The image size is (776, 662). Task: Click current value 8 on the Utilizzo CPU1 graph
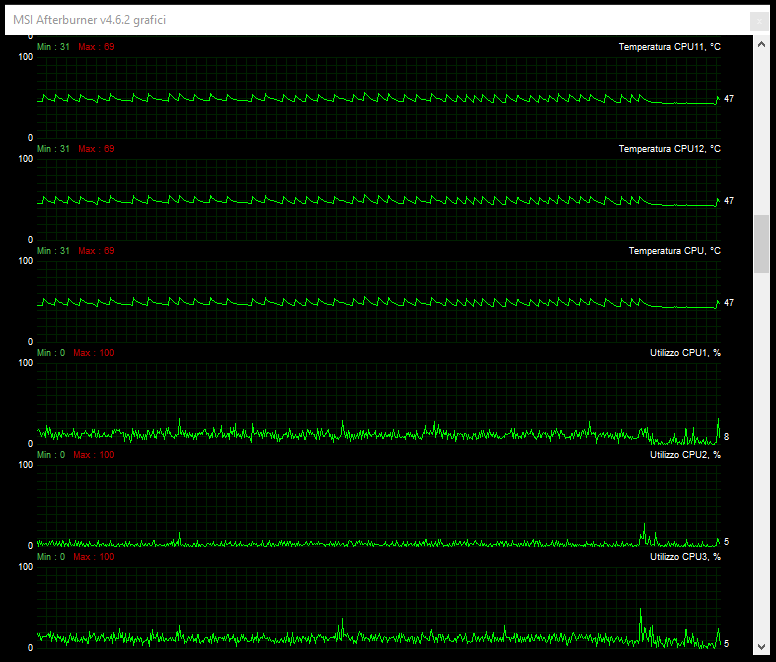point(726,437)
